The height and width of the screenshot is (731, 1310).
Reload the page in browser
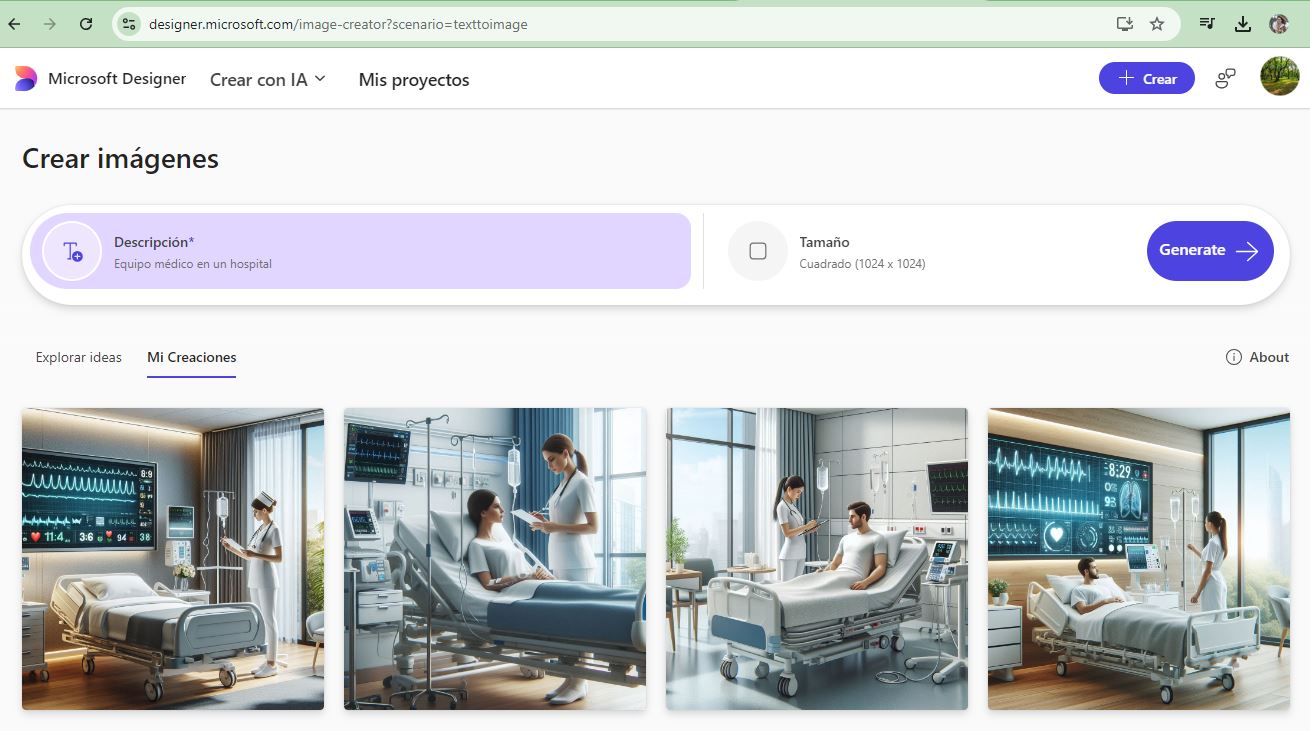(x=86, y=24)
